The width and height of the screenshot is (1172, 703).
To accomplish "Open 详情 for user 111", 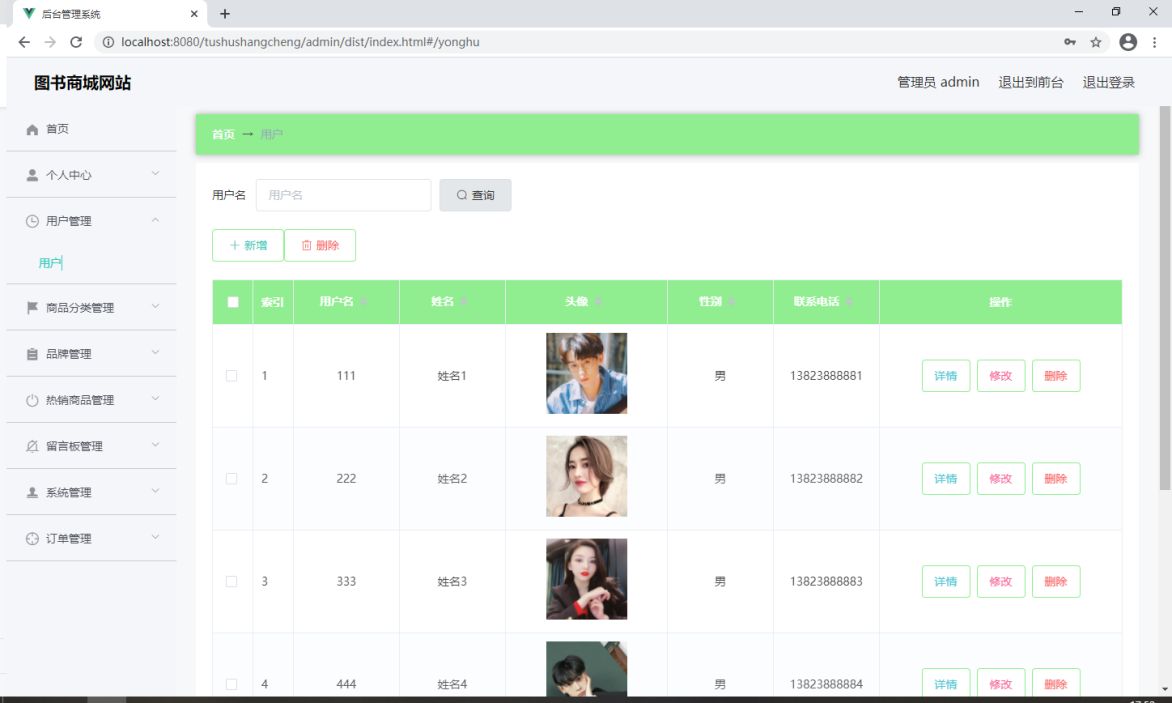I will click(x=946, y=376).
